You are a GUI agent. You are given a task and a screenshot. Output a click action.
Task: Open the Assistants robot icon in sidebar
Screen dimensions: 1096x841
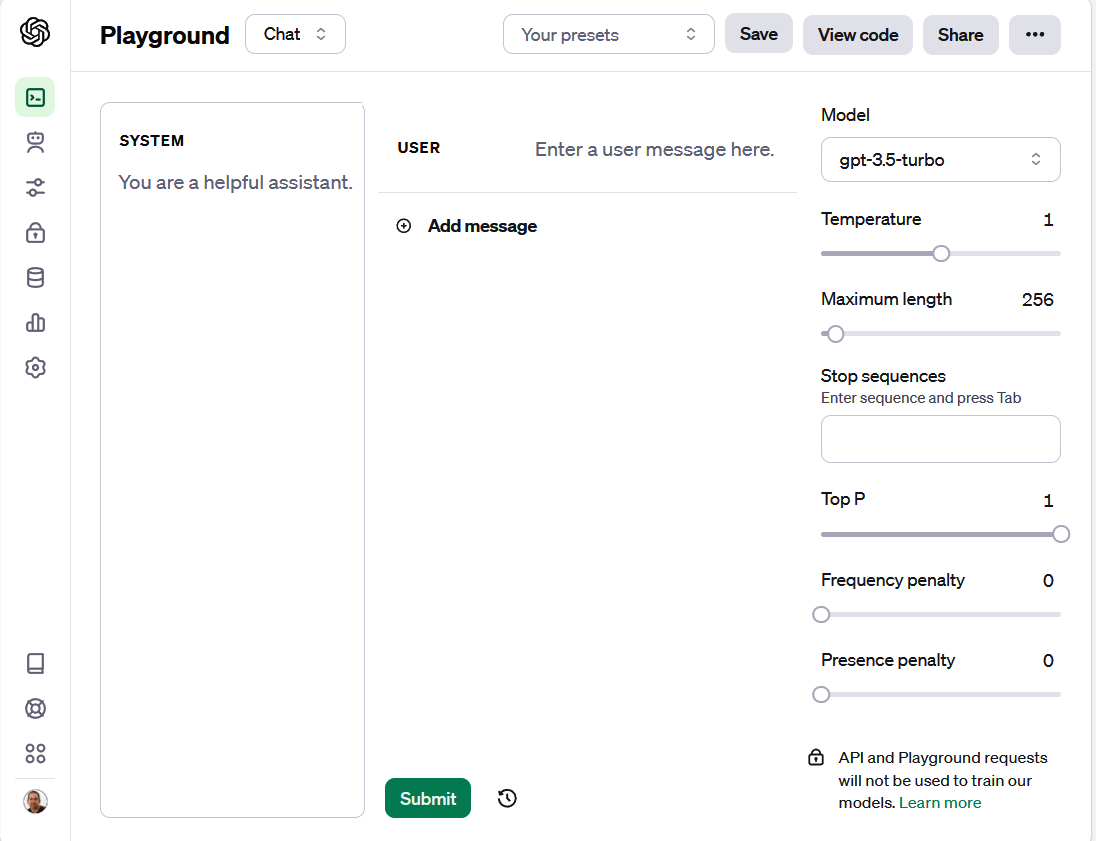pos(35,143)
